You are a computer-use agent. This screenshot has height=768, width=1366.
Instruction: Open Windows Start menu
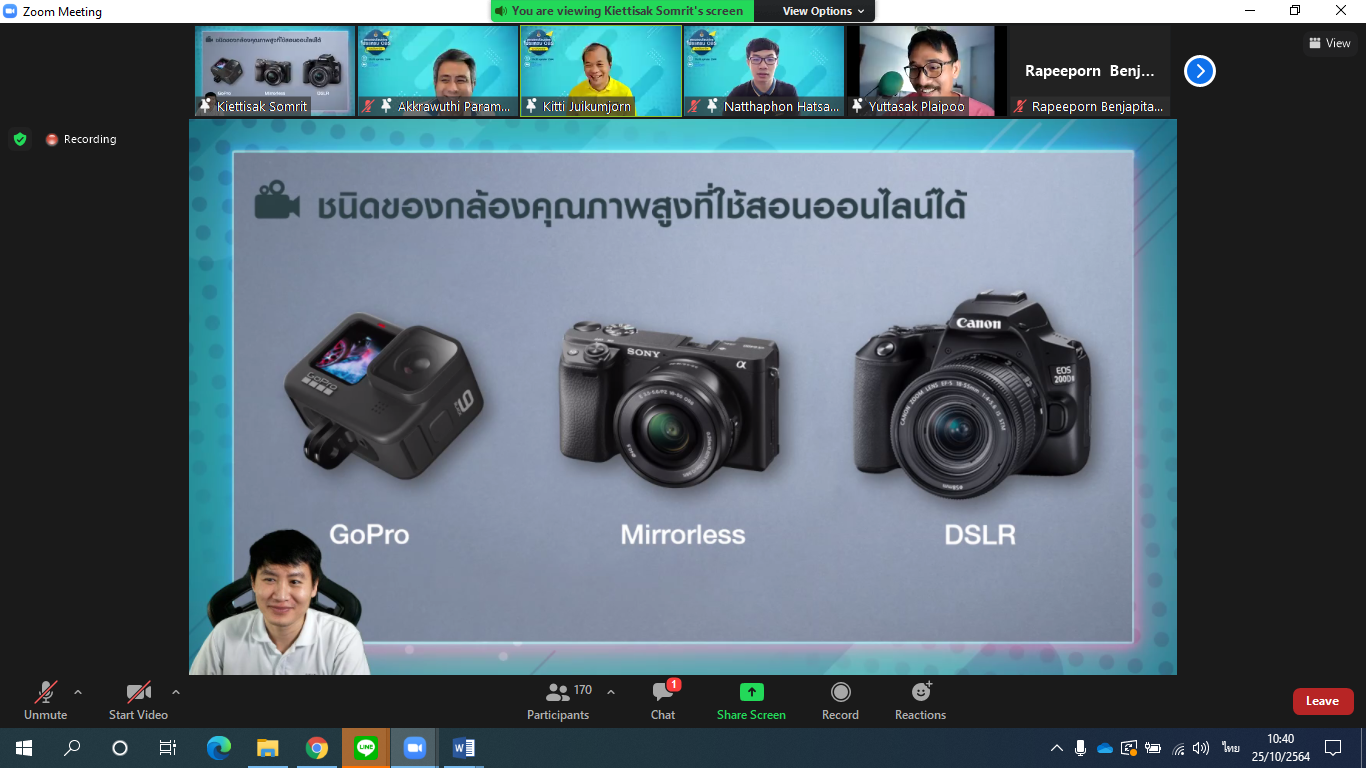click(x=24, y=747)
